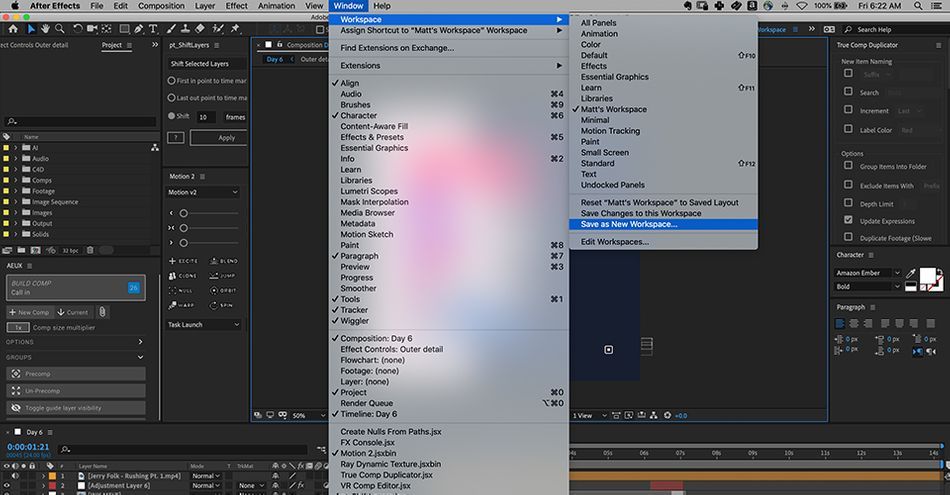This screenshot has height=495, width=950.
Task: Select 'Last out point to time marker' radio
Action: 171,98
